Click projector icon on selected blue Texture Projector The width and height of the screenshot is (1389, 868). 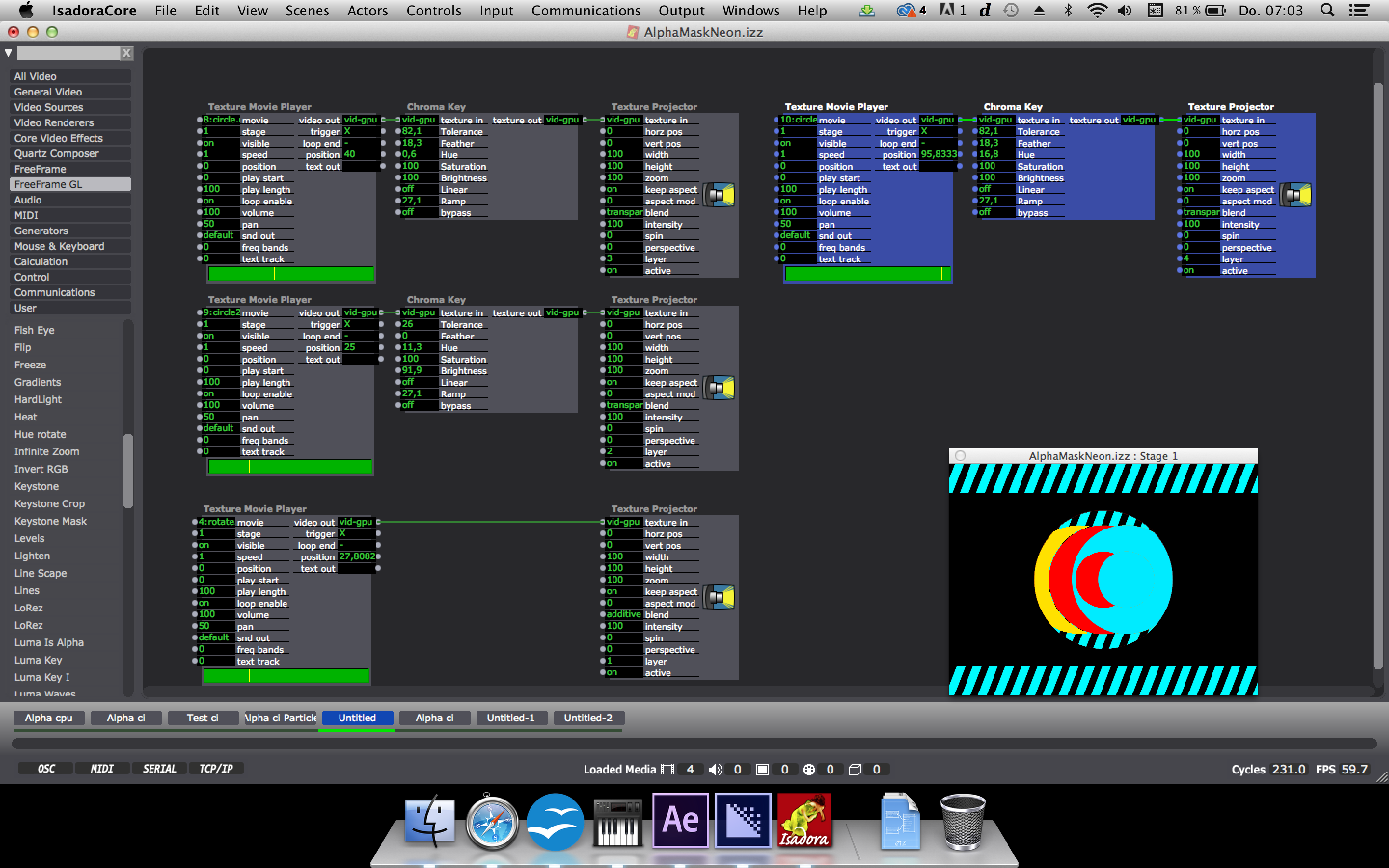point(1296,195)
